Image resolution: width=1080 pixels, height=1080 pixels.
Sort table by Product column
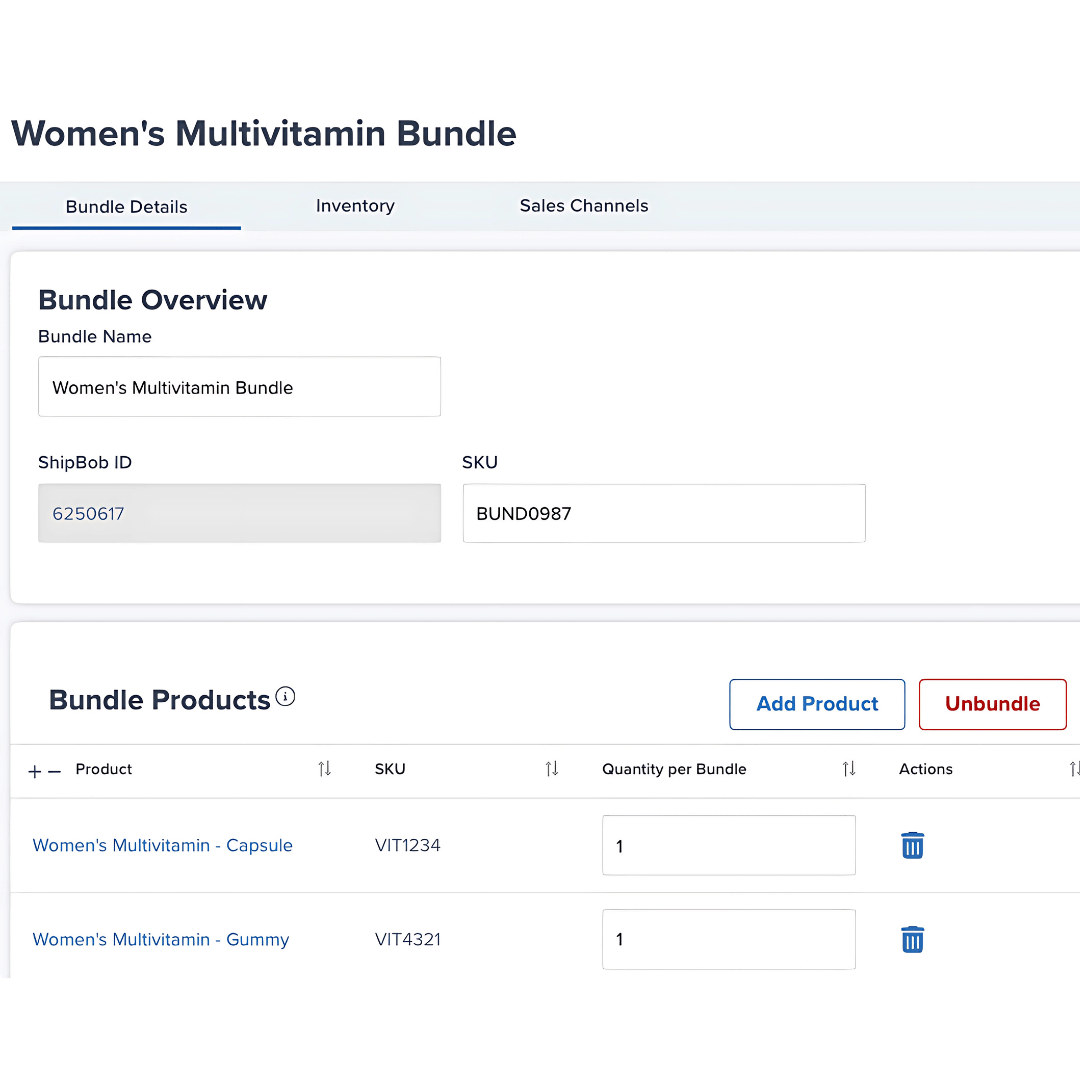324,769
